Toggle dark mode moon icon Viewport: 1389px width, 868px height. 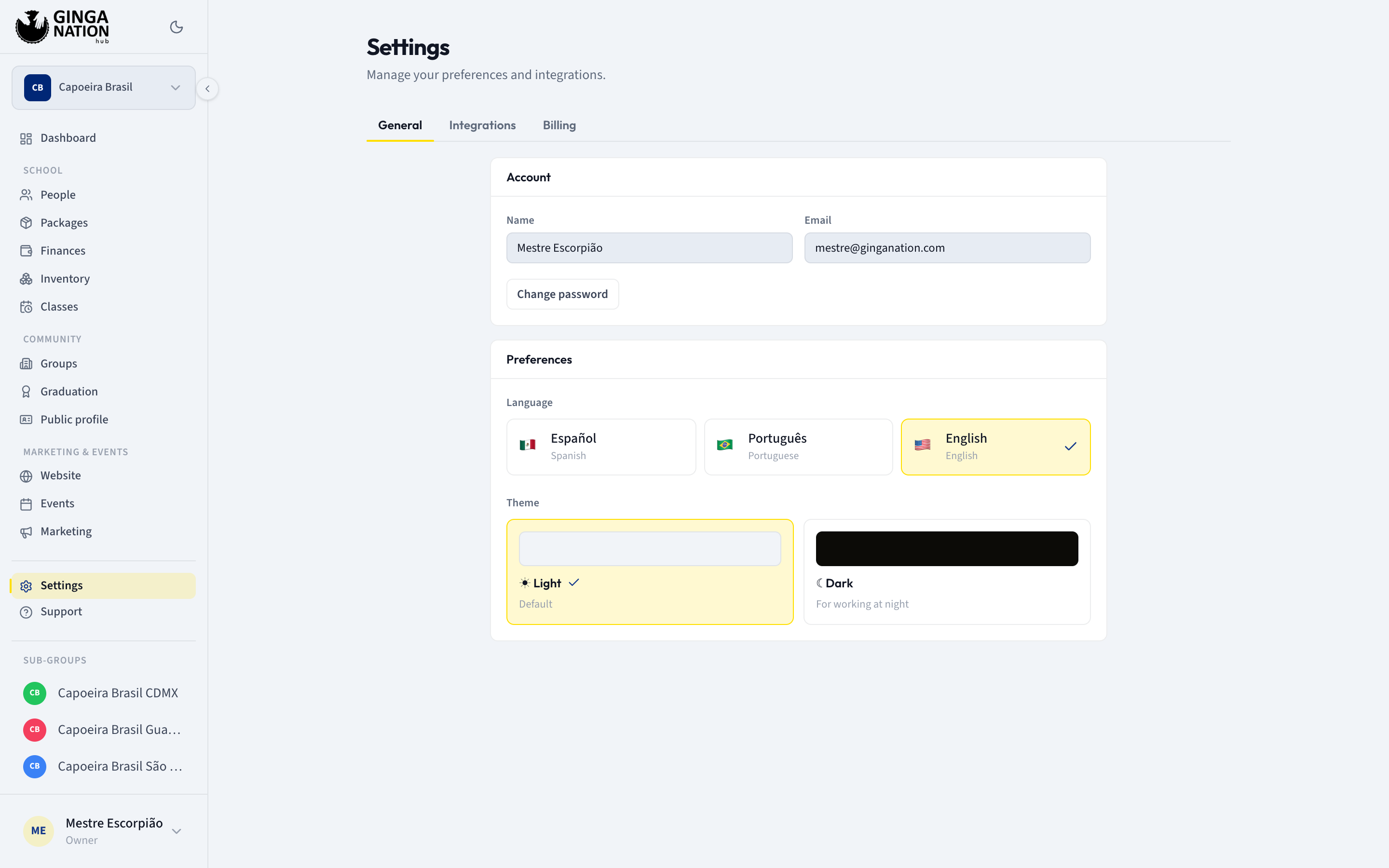pos(176,27)
